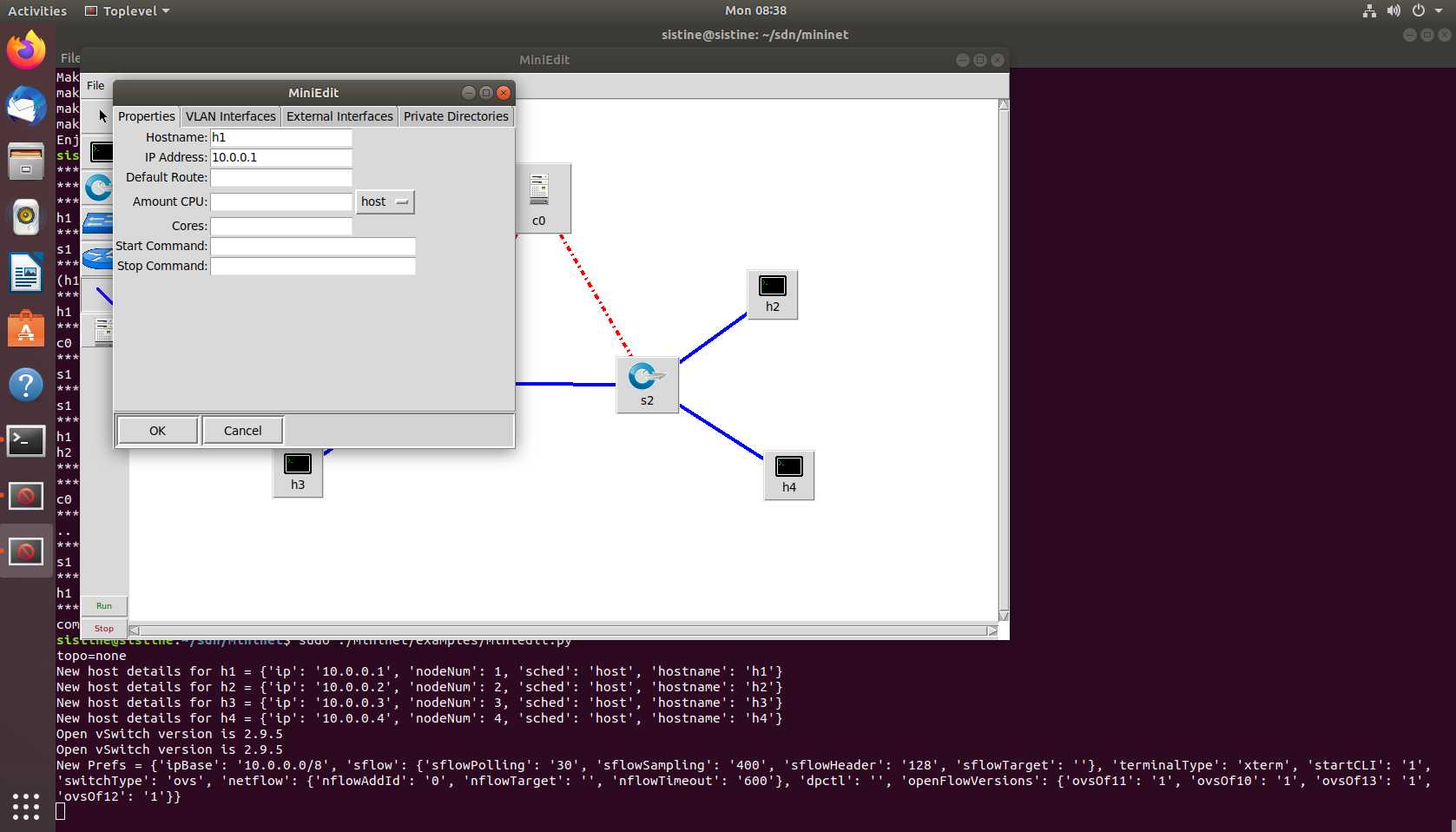Screen dimensions: 1456x832
Task: Click the h4 host node on canvas
Action: tap(788, 475)
